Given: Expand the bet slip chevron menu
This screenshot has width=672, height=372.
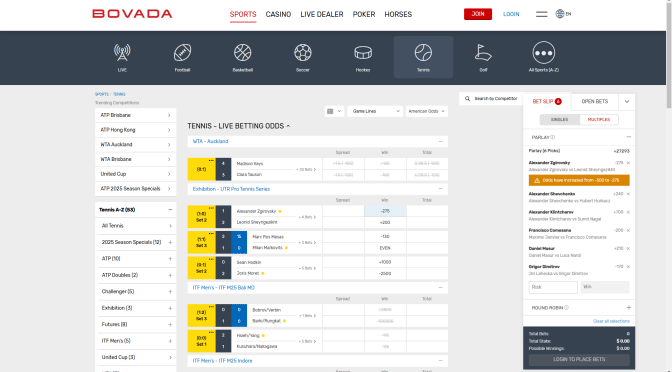Looking at the screenshot, I should pyautogui.click(x=627, y=102).
